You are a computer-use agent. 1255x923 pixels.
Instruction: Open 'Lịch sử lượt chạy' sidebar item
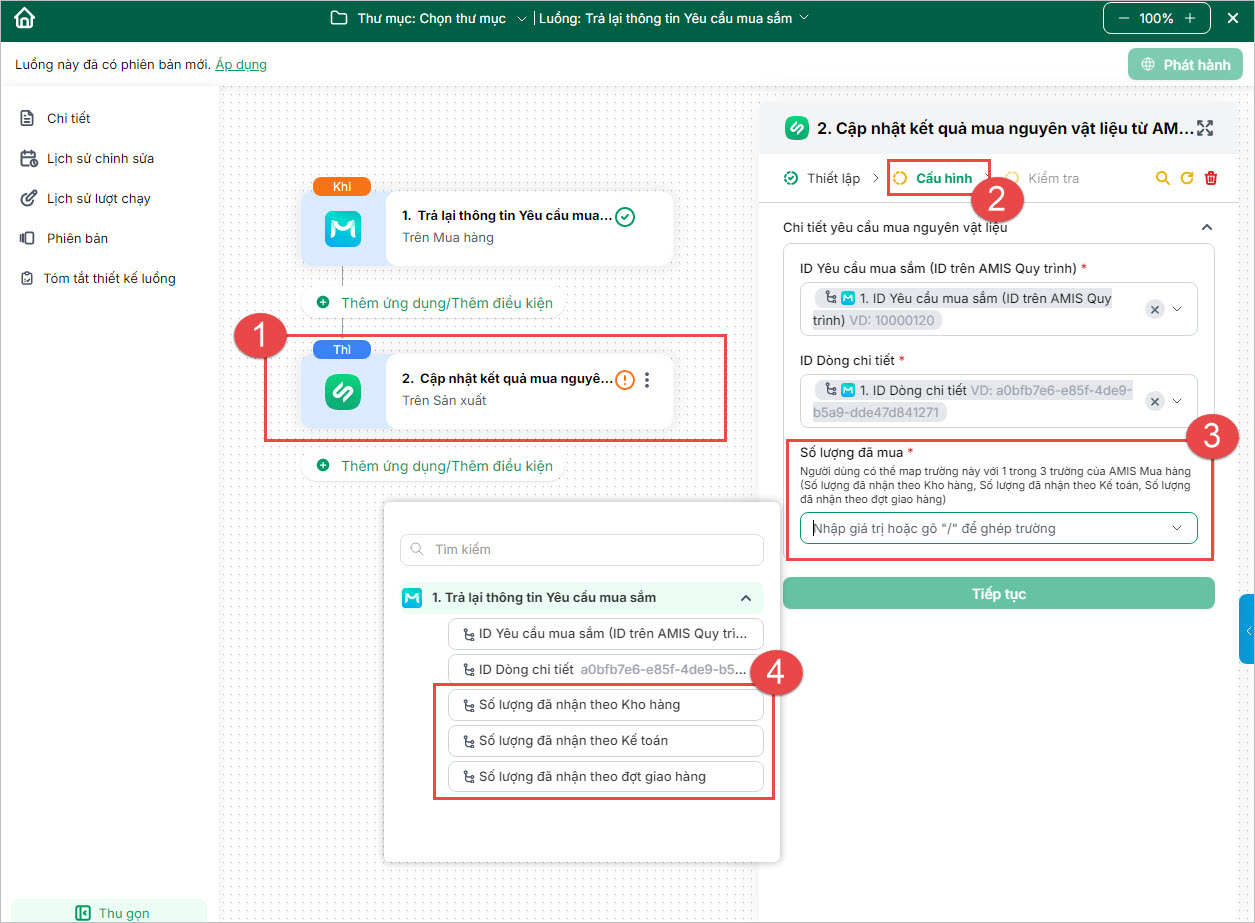[x=86, y=198]
